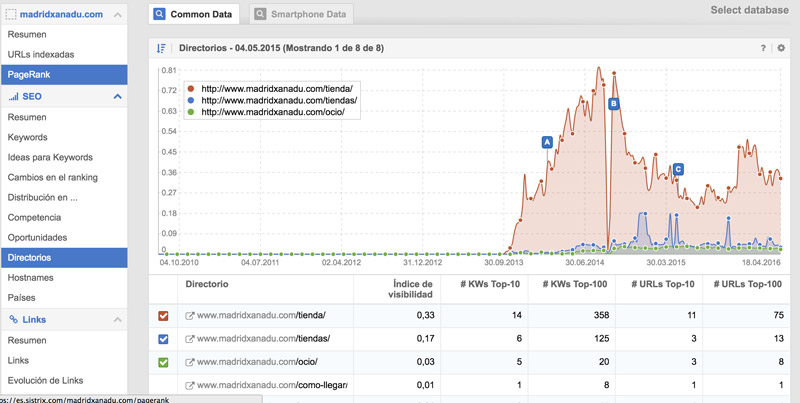
Task: Collapse the SEO sidebar section
Action: click(x=118, y=96)
